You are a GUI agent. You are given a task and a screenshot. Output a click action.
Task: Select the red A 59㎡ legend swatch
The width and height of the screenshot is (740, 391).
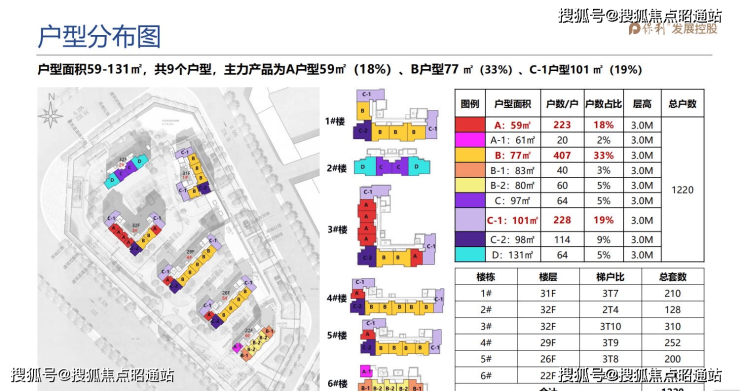[470, 125]
